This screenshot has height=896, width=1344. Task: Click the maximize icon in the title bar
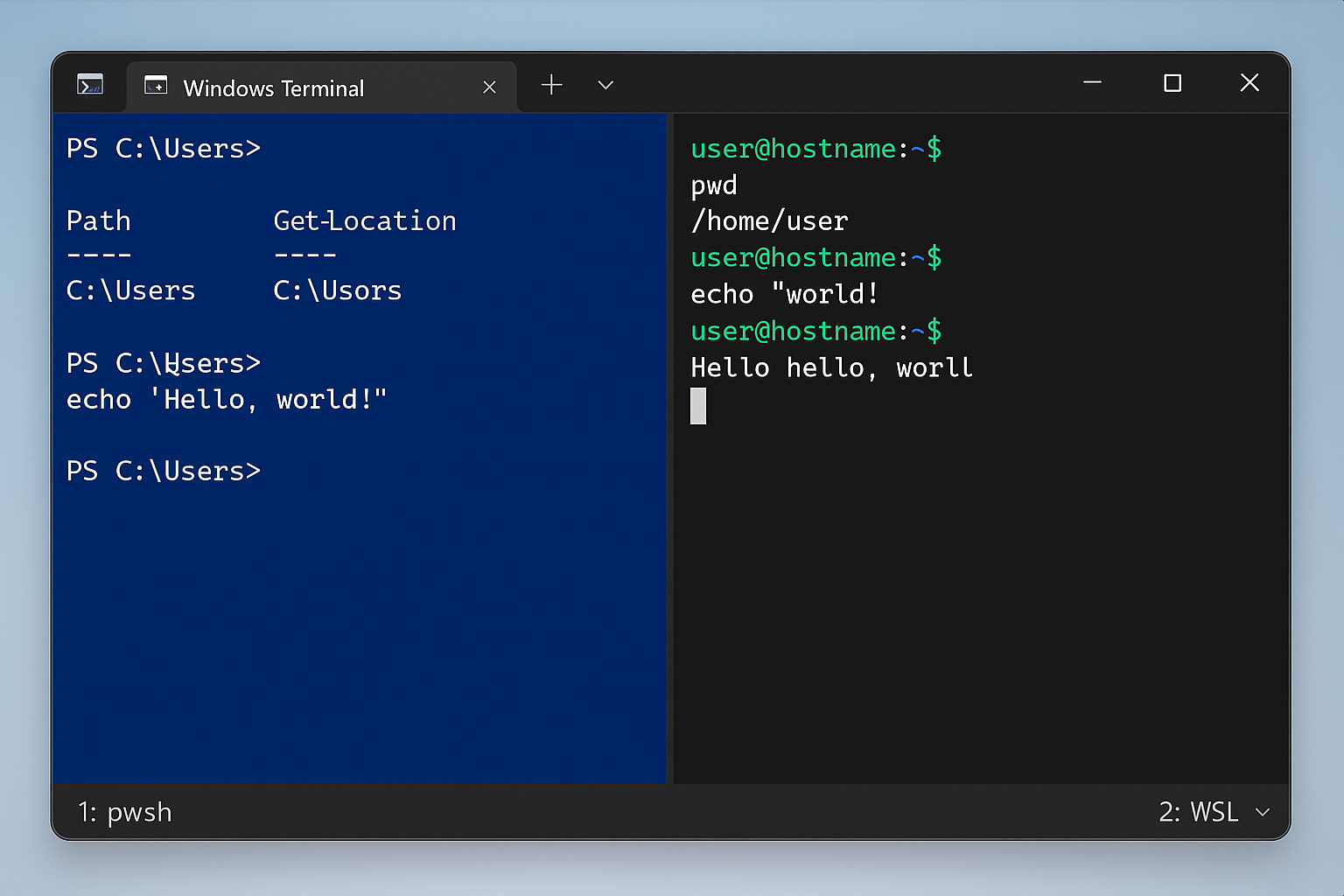point(1172,83)
